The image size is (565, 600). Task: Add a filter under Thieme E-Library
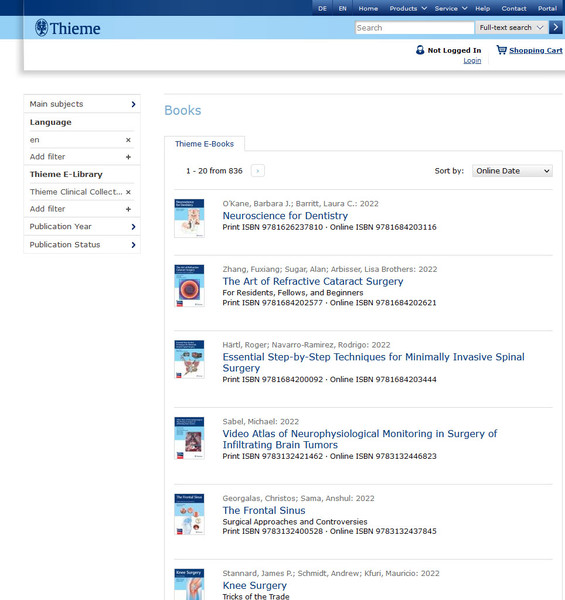[82, 209]
